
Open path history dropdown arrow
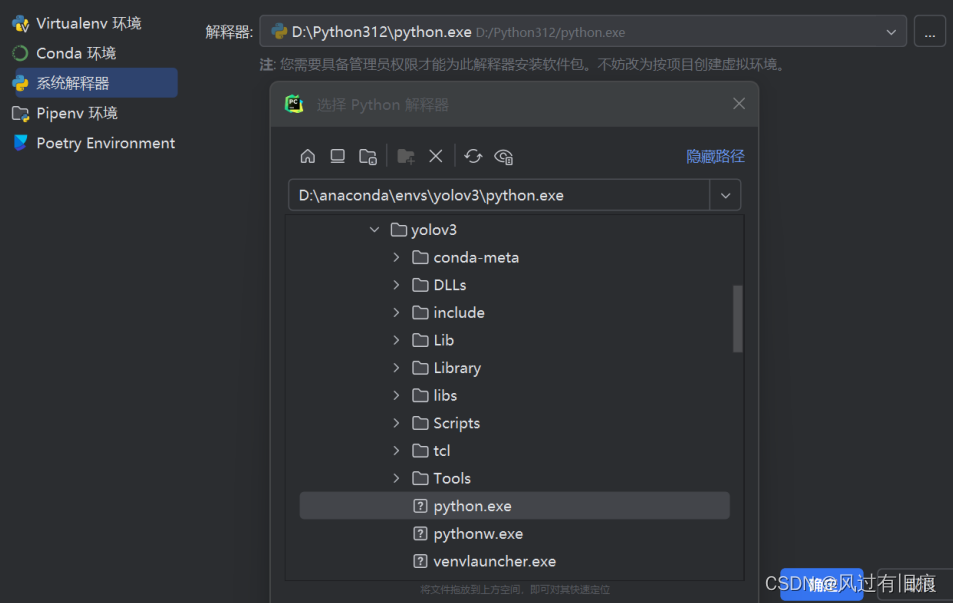[x=725, y=195]
